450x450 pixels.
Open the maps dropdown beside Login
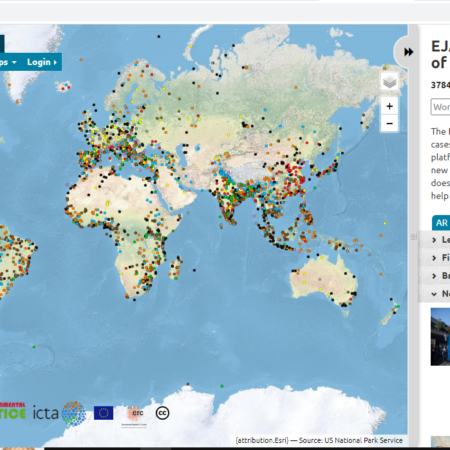pos(8,62)
